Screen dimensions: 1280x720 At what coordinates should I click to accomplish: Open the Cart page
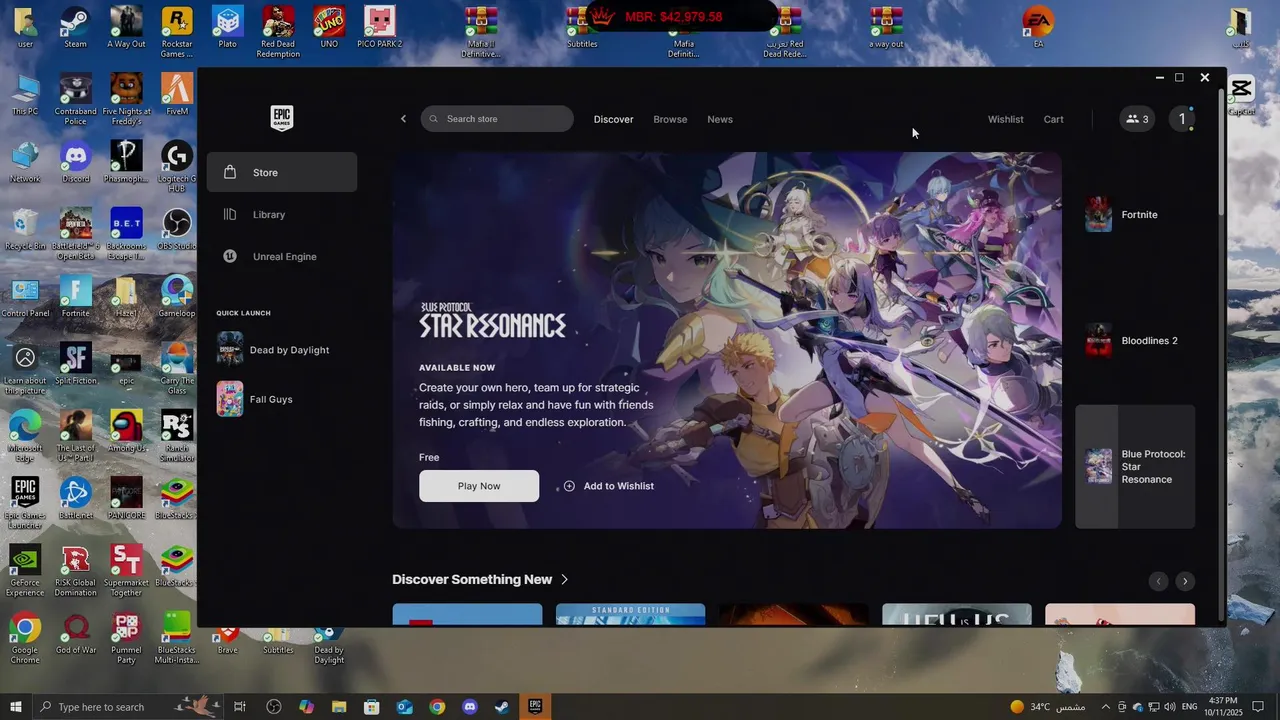[x=1054, y=119]
